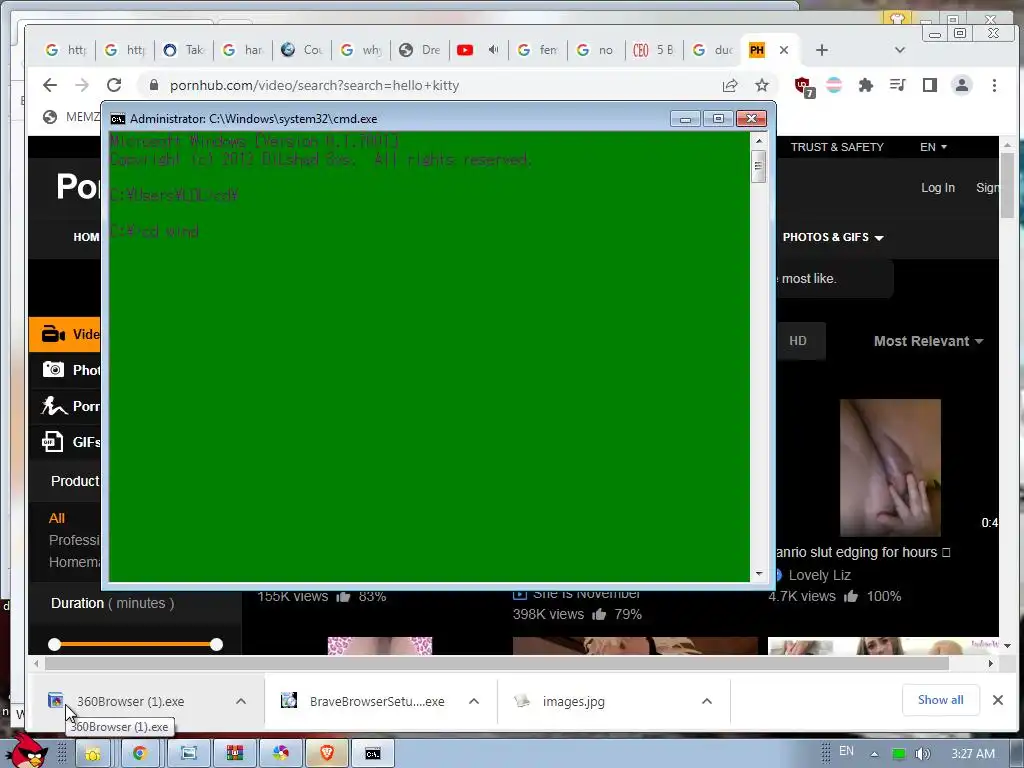
Task: Click the share page icon in address bar
Action: [730, 85]
